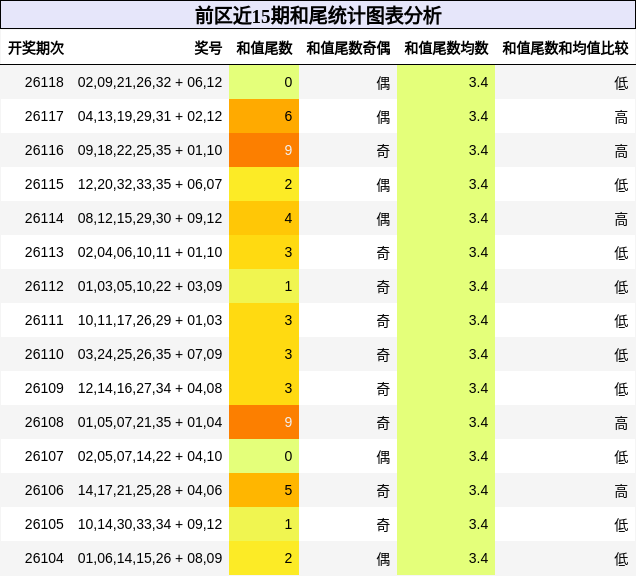The height and width of the screenshot is (576, 636).
Task: Select numbers 01,06,14,15,26 + 08,09
Action: coord(150,559)
